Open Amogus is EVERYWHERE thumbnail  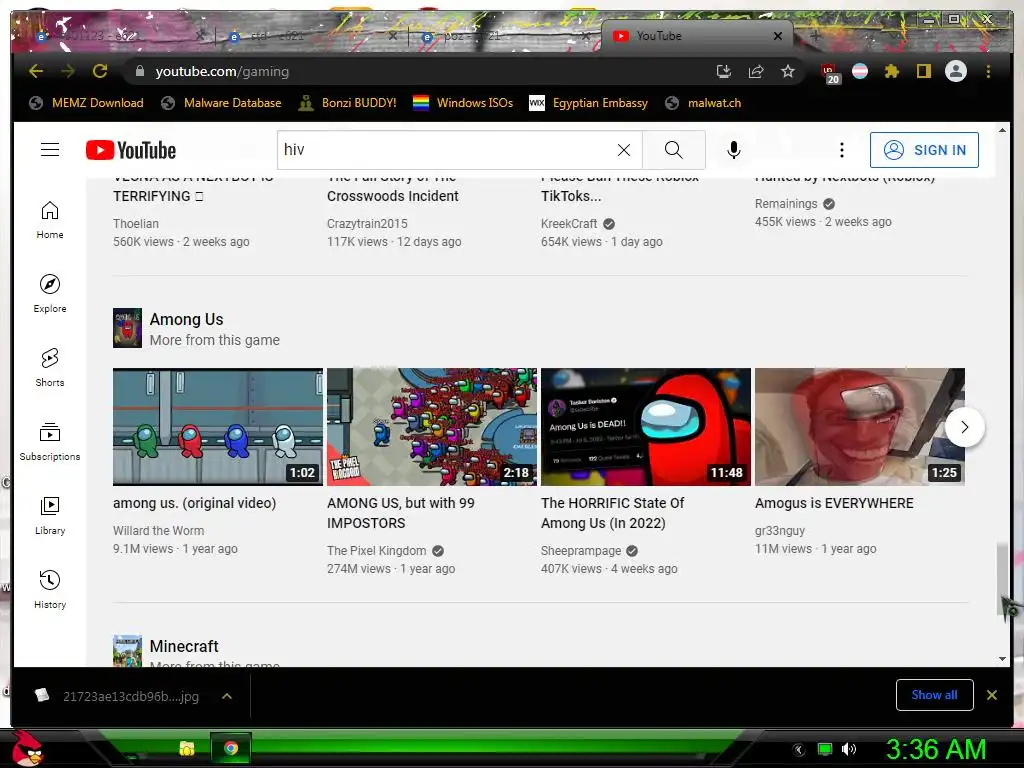pos(859,426)
